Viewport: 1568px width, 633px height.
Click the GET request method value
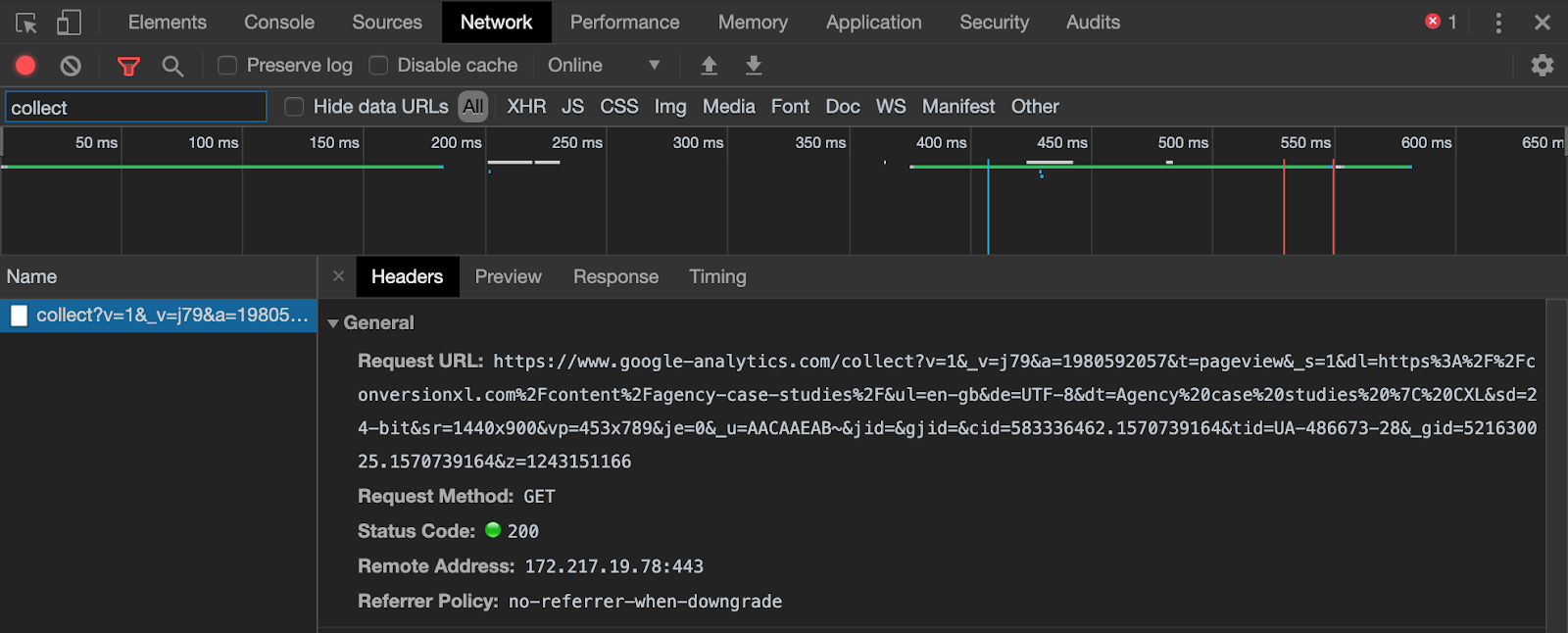539,497
